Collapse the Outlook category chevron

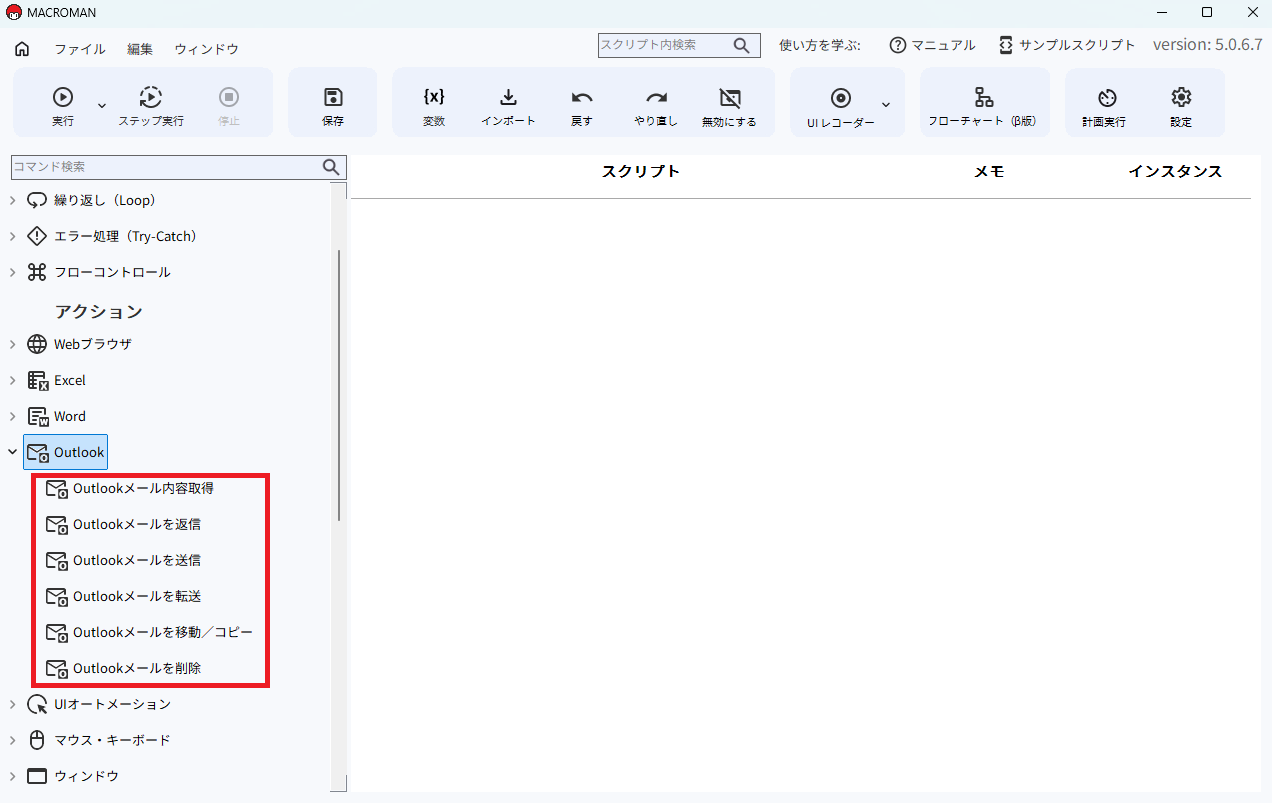point(13,452)
